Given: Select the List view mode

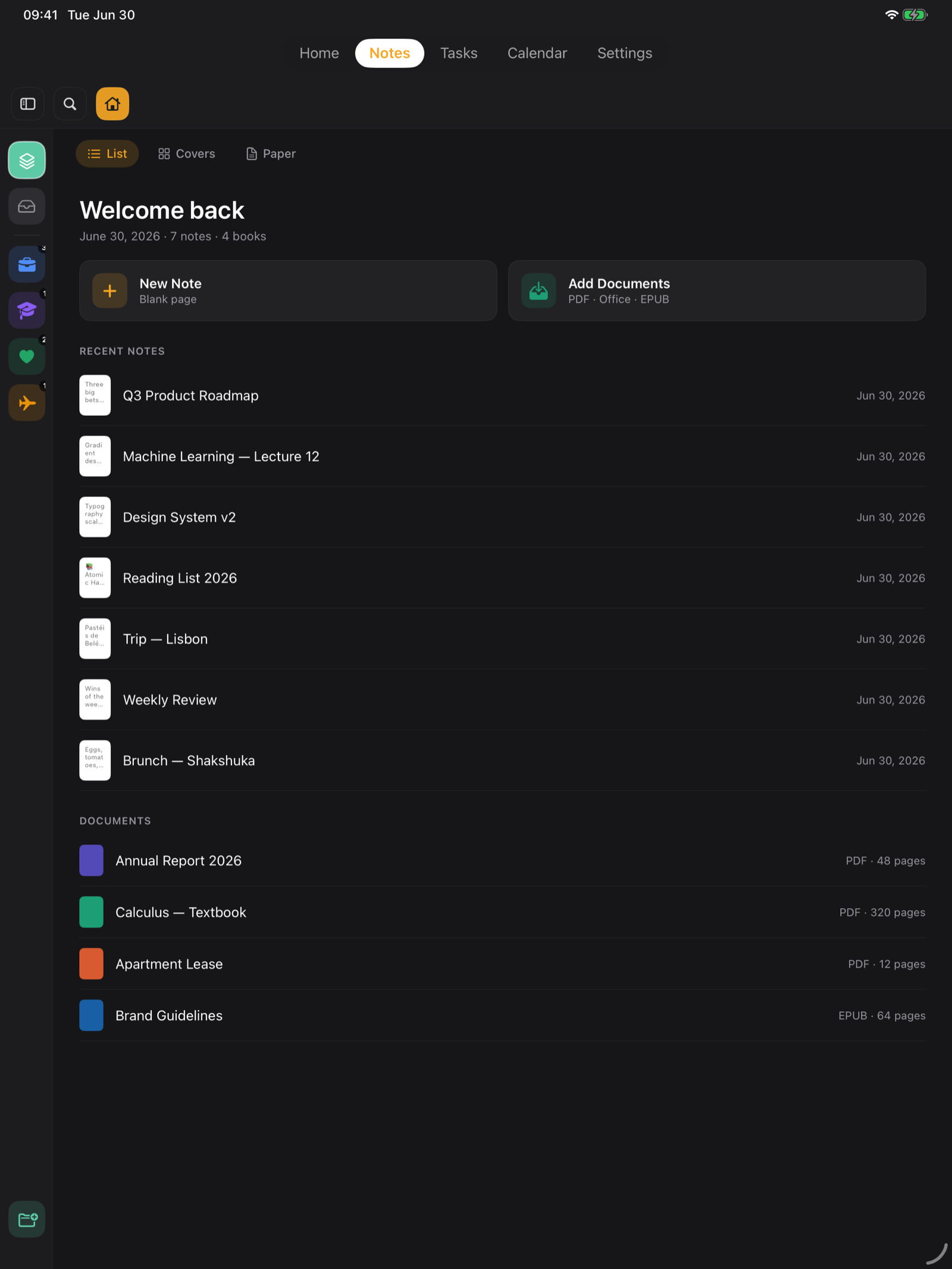Looking at the screenshot, I should tap(107, 154).
